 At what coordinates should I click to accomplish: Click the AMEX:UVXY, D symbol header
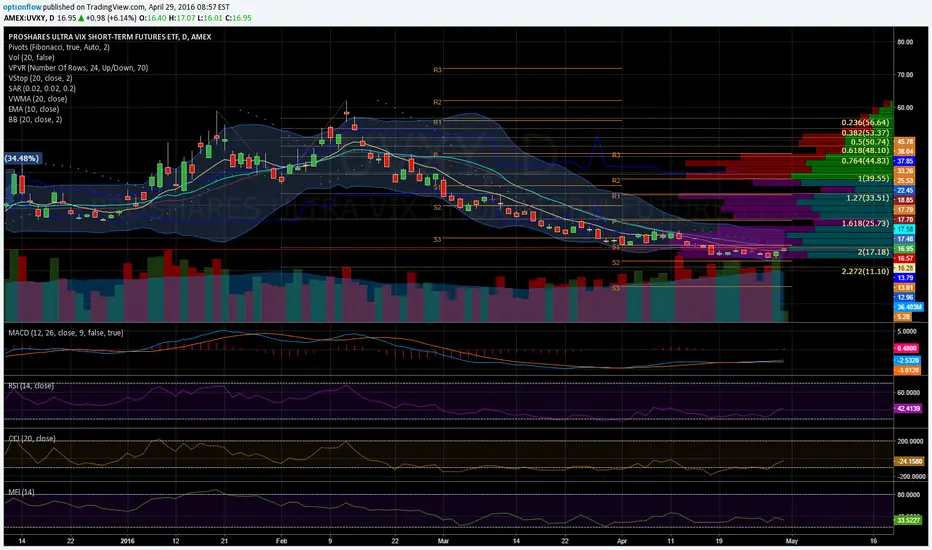pyautogui.click(x=29, y=18)
